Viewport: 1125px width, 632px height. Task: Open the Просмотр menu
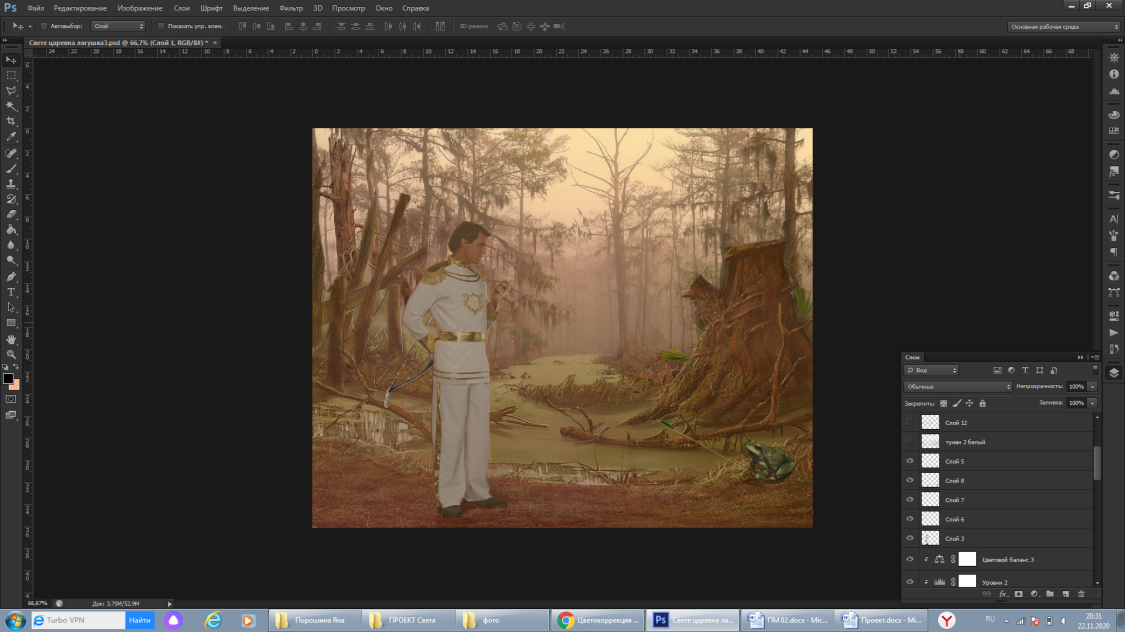(x=348, y=9)
